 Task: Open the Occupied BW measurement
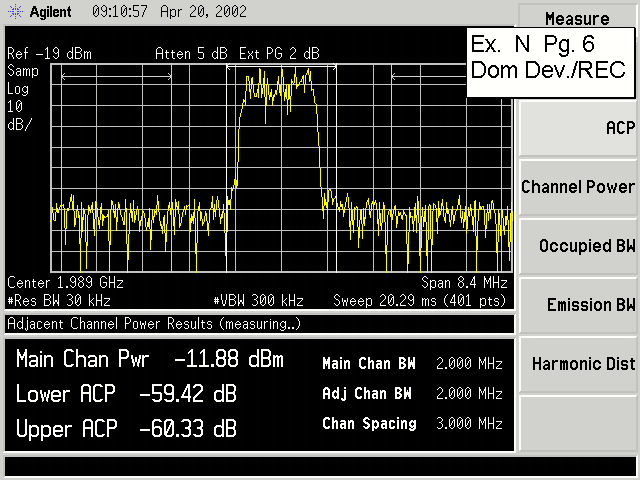(x=578, y=246)
